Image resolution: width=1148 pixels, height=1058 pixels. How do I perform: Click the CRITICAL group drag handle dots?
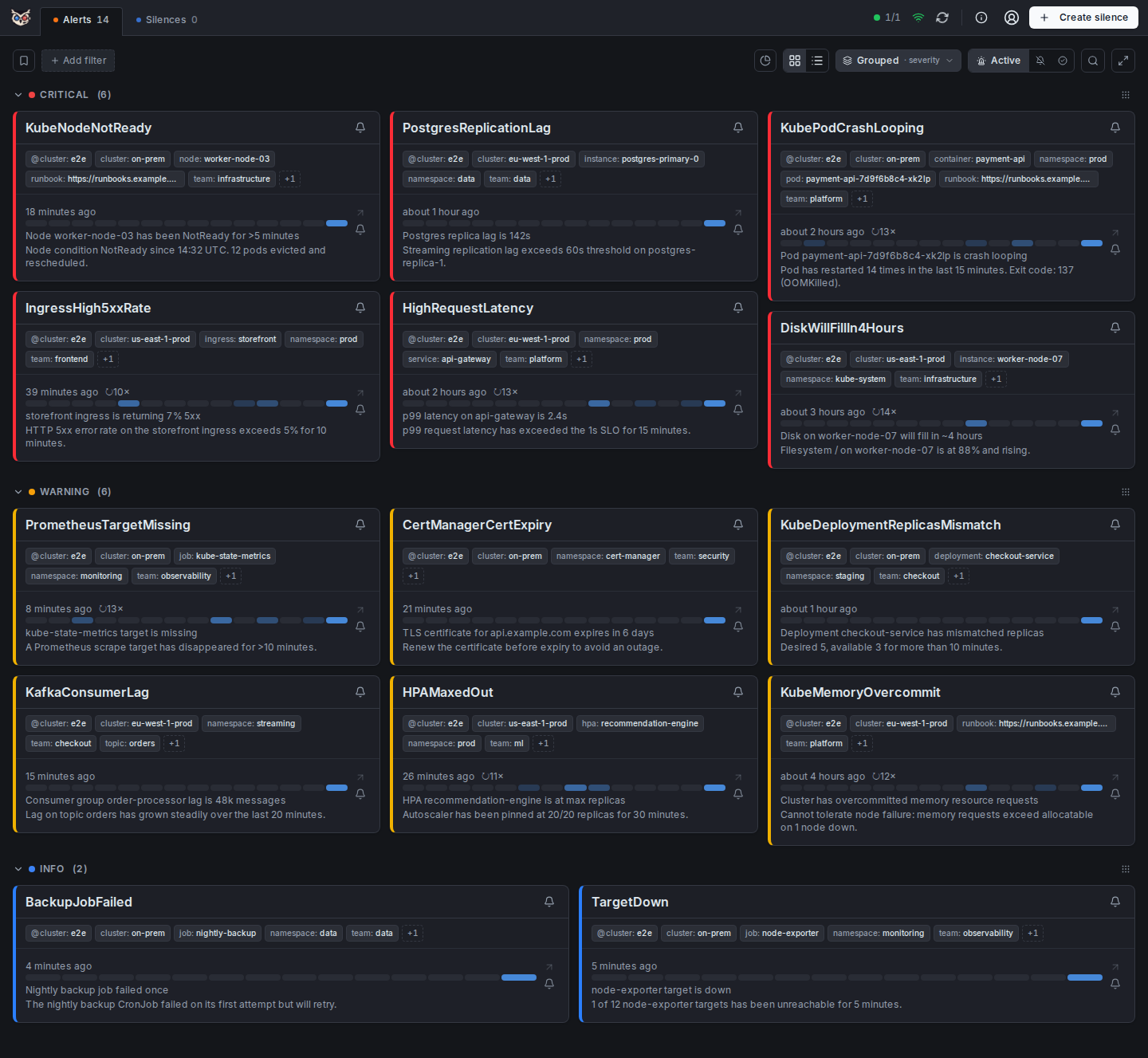click(x=1126, y=95)
